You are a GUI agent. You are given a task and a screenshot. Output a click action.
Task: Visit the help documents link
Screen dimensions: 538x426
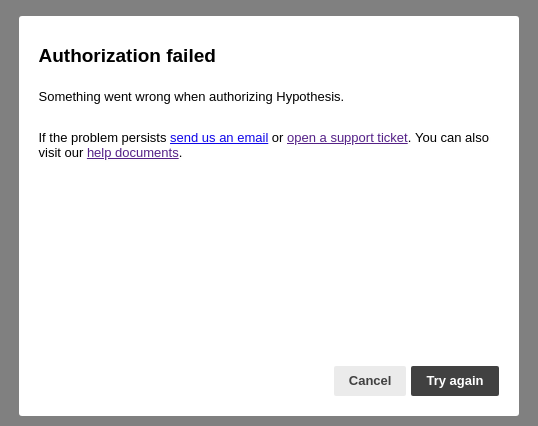133,153
